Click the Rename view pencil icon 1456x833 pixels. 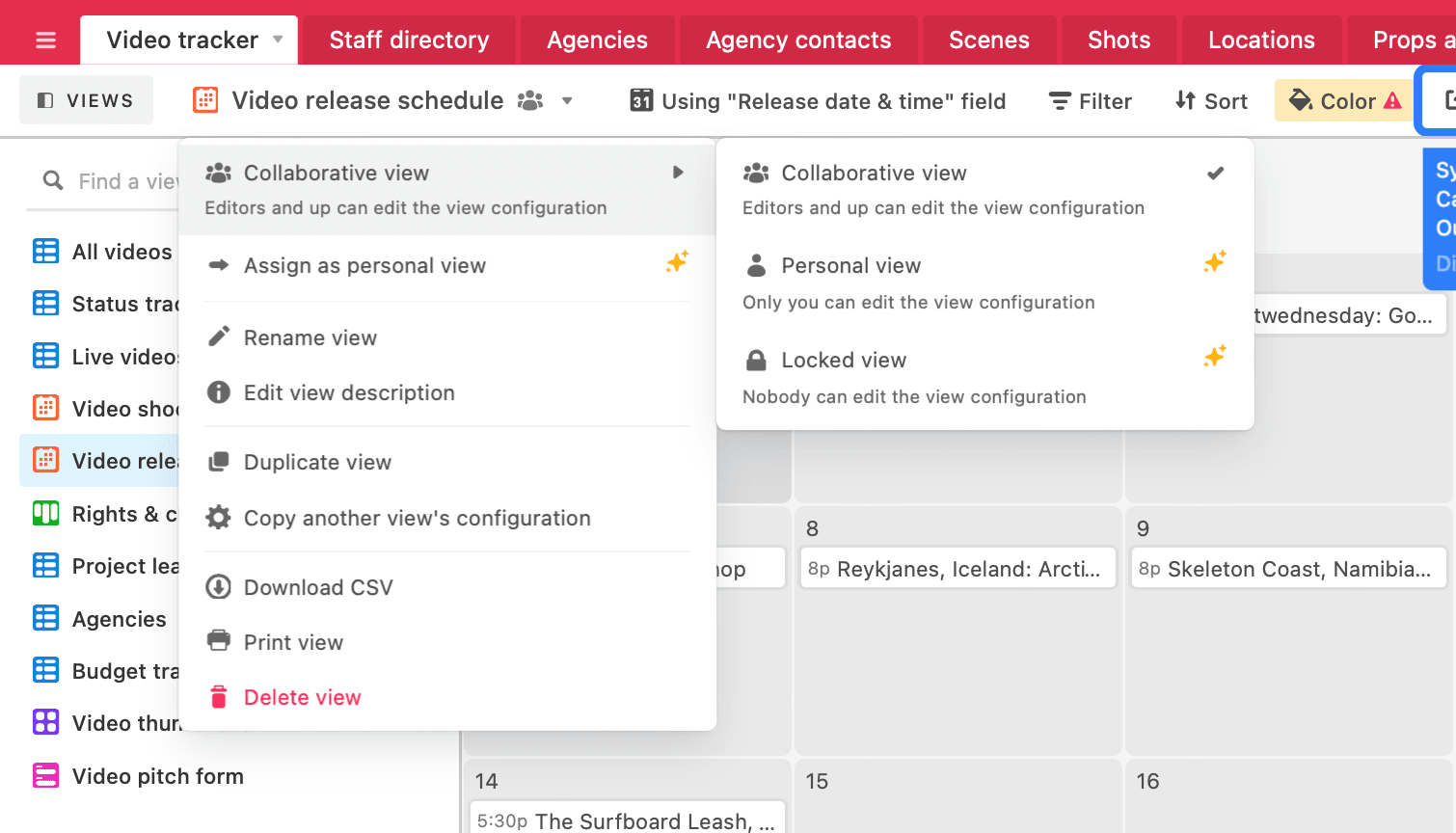click(219, 336)
